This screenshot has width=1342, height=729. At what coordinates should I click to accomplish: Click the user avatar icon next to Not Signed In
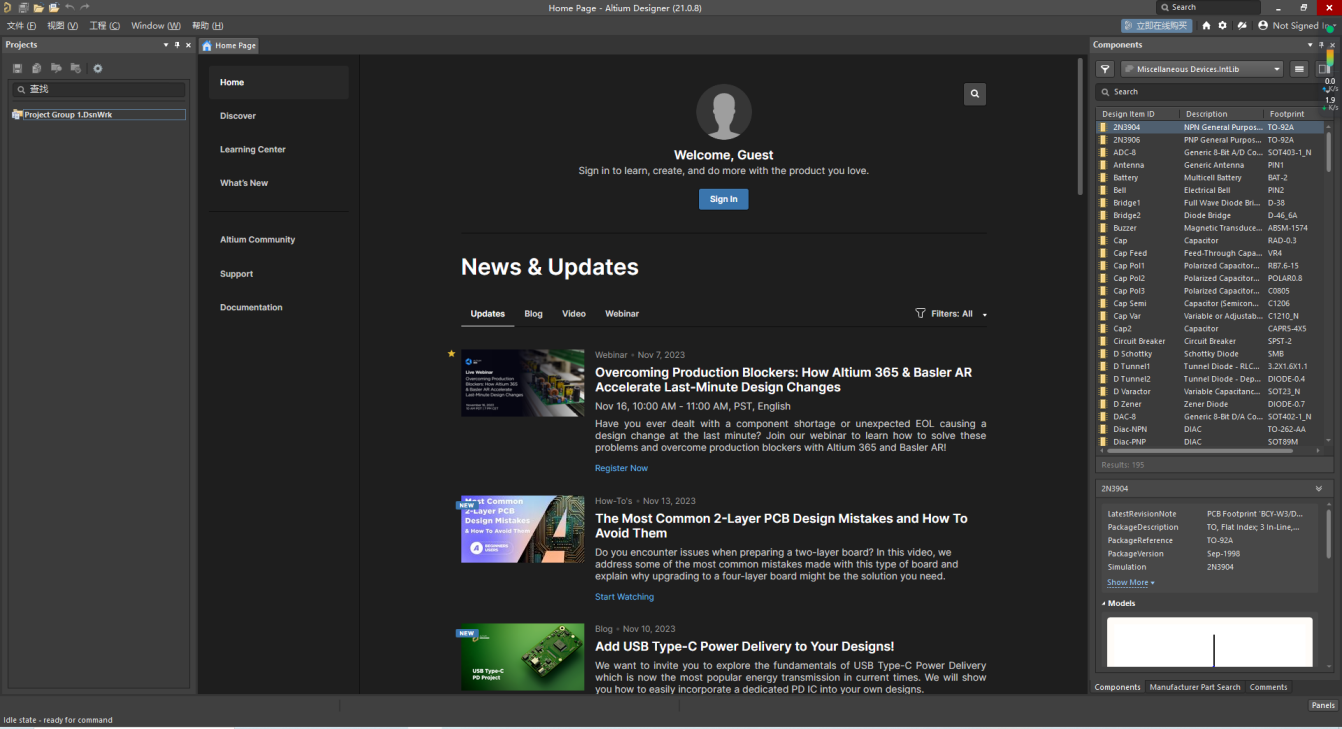[1263, 25]
